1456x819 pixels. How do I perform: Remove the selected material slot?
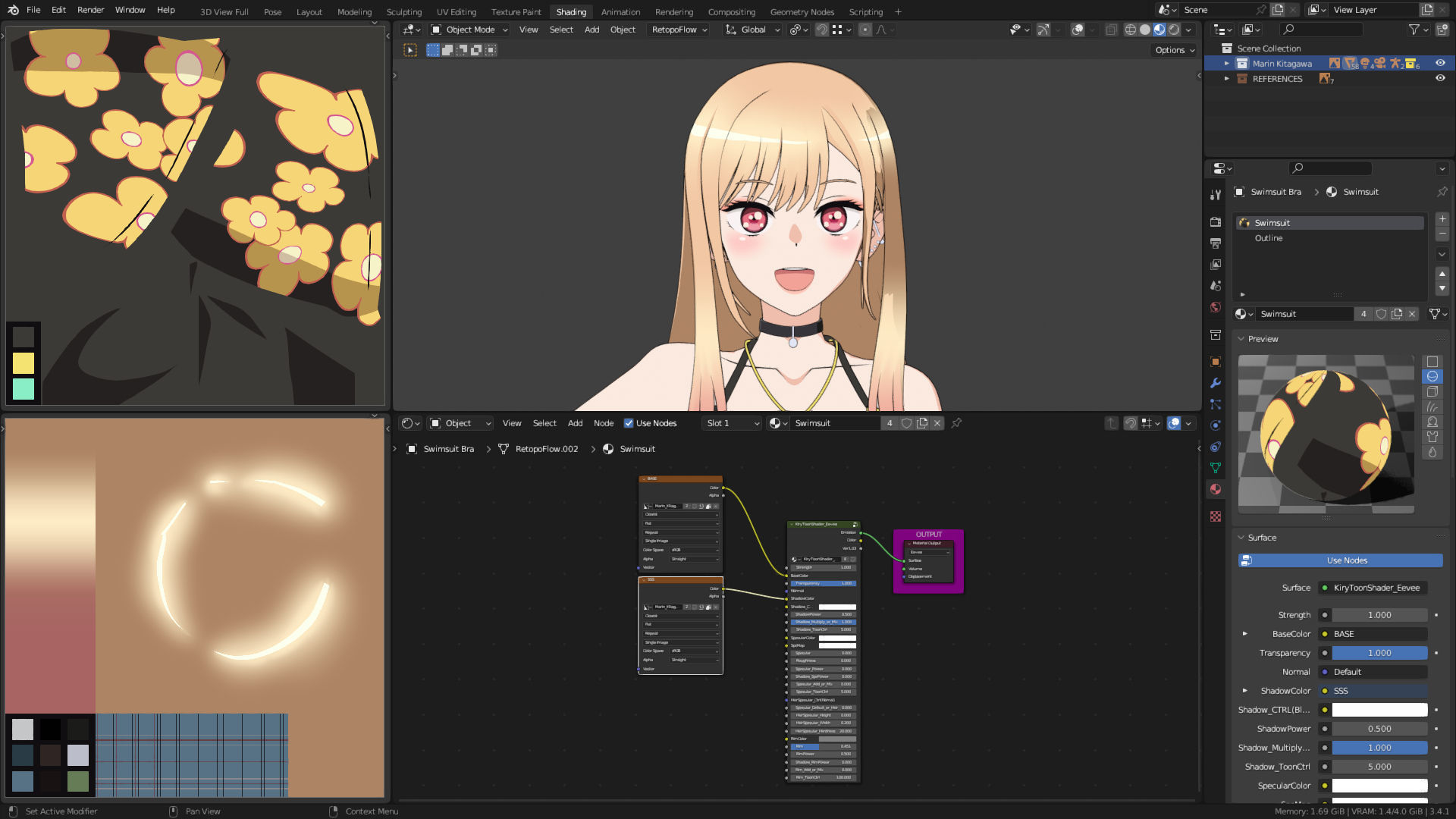[1442, 234]
